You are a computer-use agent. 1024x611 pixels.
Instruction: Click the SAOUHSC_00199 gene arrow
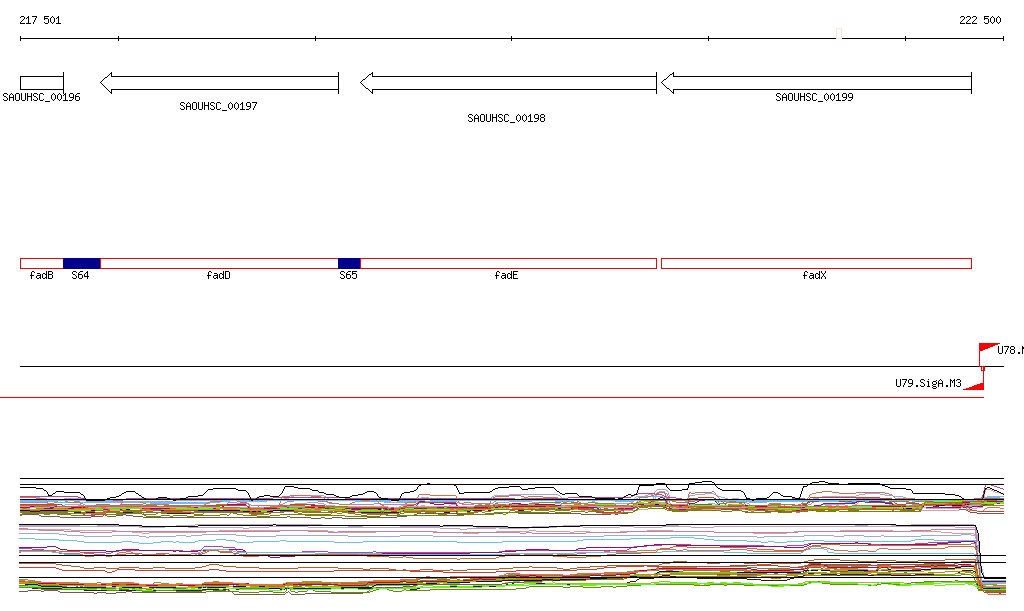[816, 83]
